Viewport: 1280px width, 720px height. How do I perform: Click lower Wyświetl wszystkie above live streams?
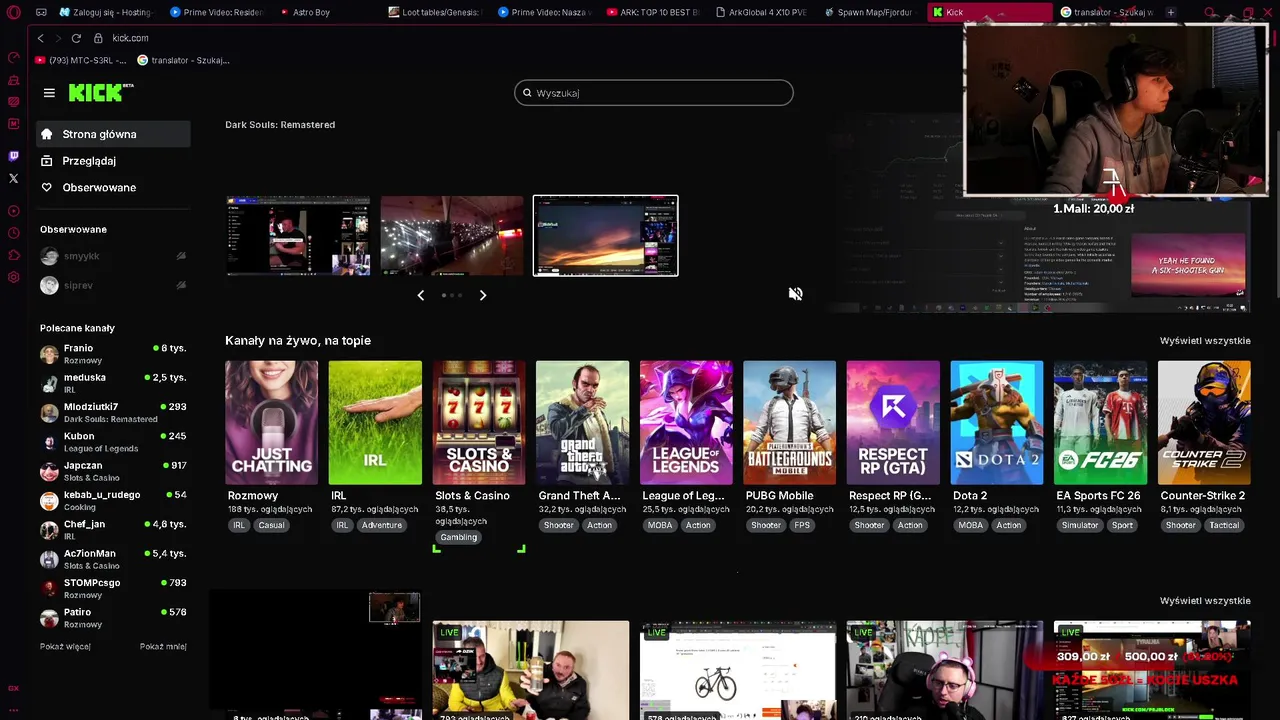[x=1205, y=601]
